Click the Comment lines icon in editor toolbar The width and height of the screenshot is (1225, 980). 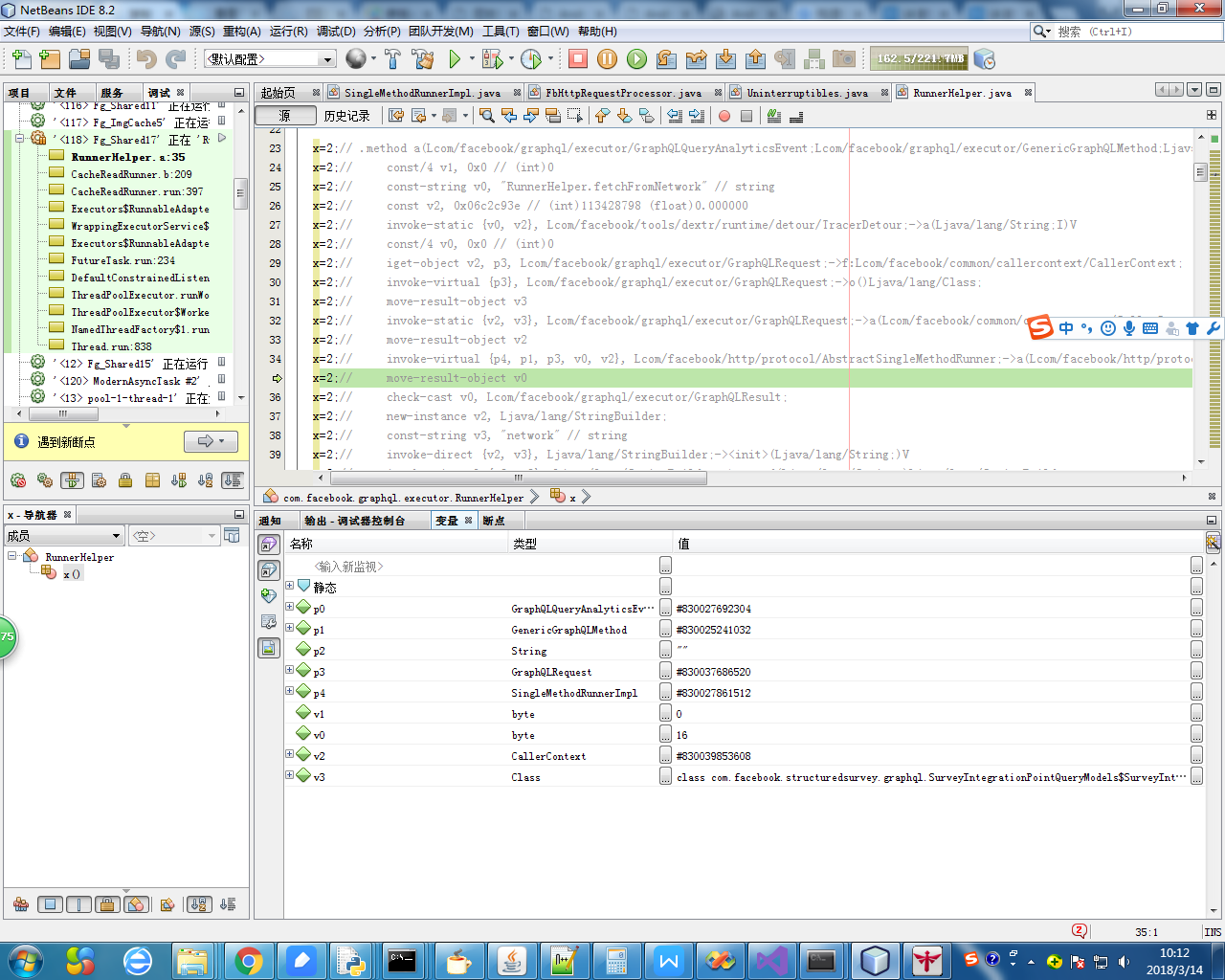click(x=773, y=116)
